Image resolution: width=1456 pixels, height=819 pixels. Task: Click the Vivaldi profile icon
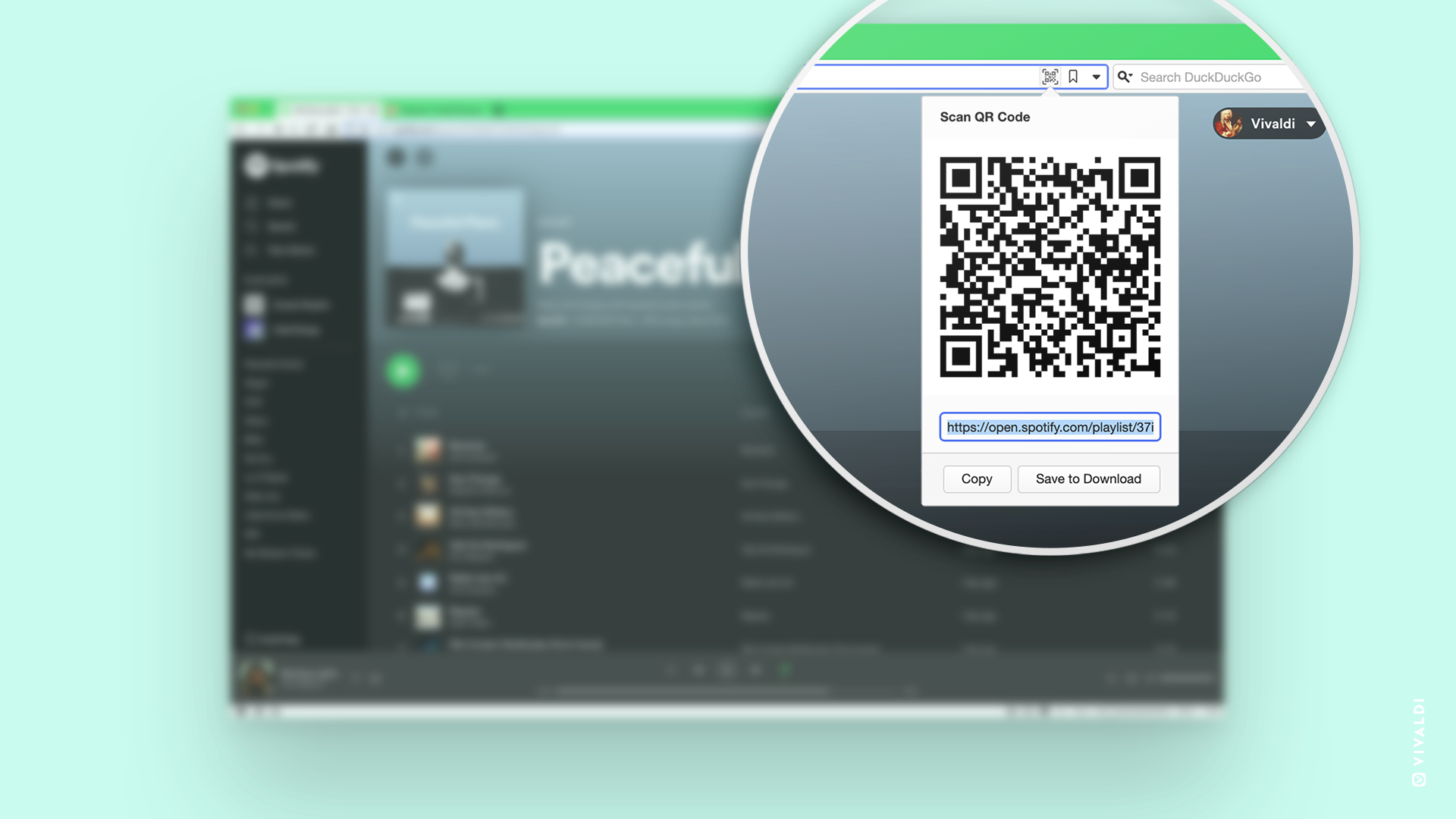tap(1228, 123)
